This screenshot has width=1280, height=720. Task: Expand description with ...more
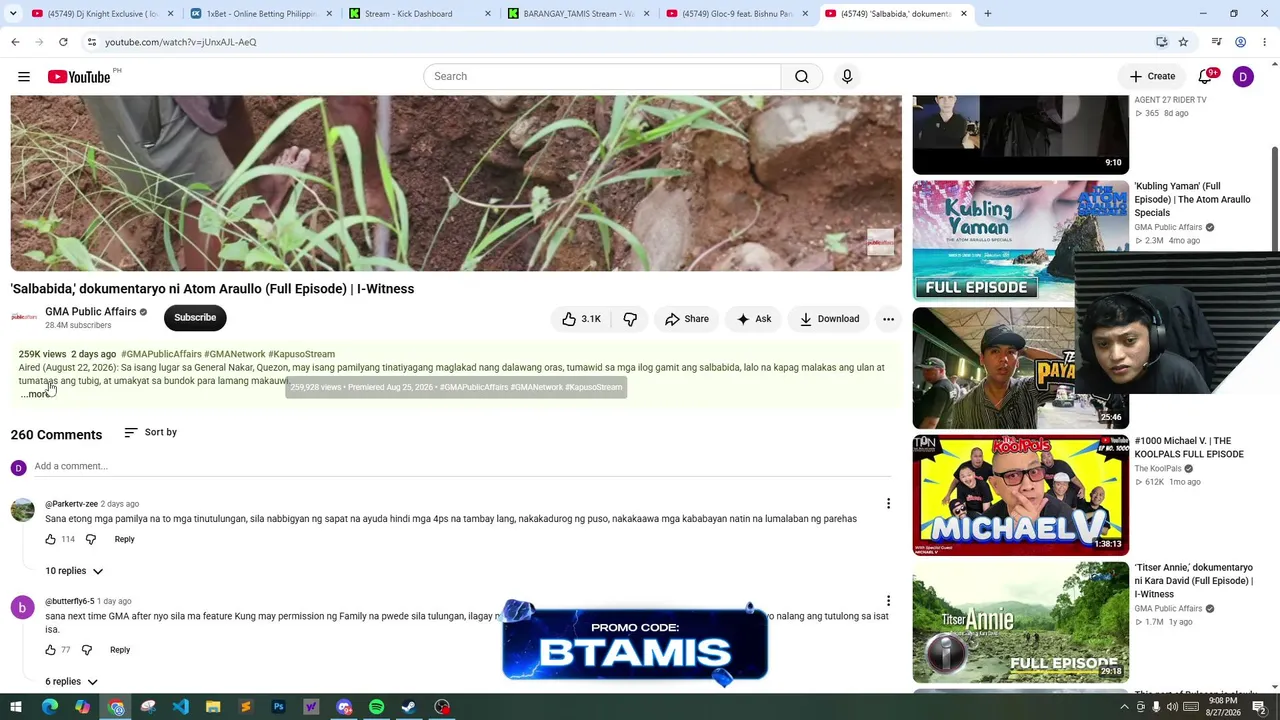(x=35, y=394)
